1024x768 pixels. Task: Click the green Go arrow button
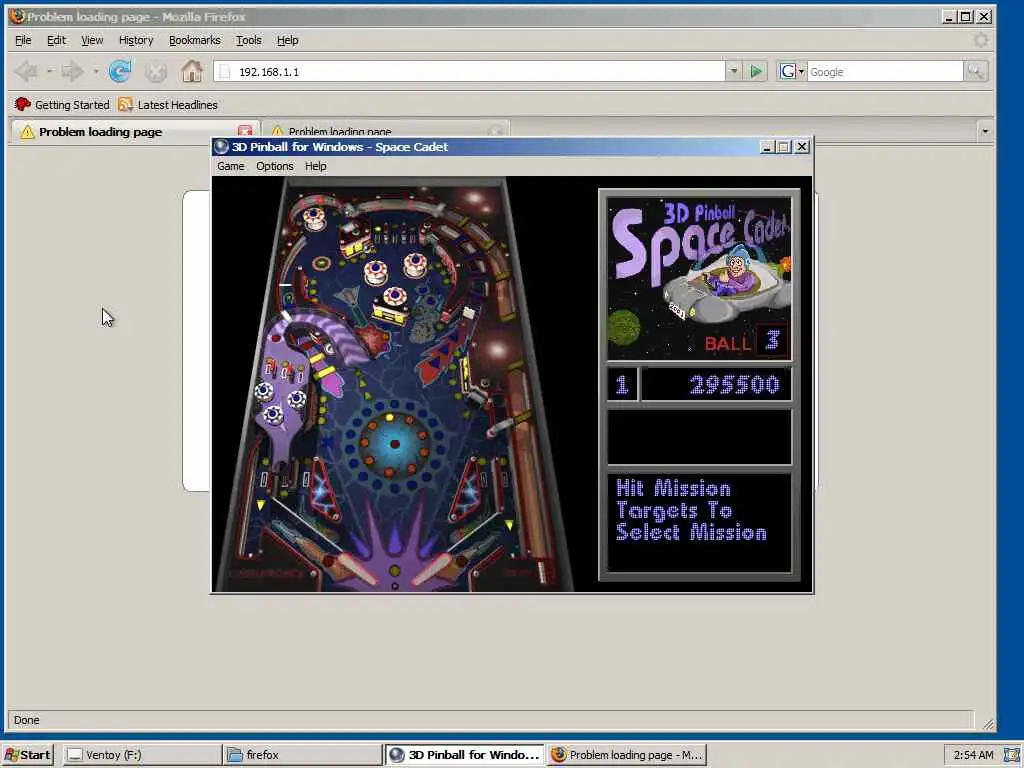tap(756, 71)
